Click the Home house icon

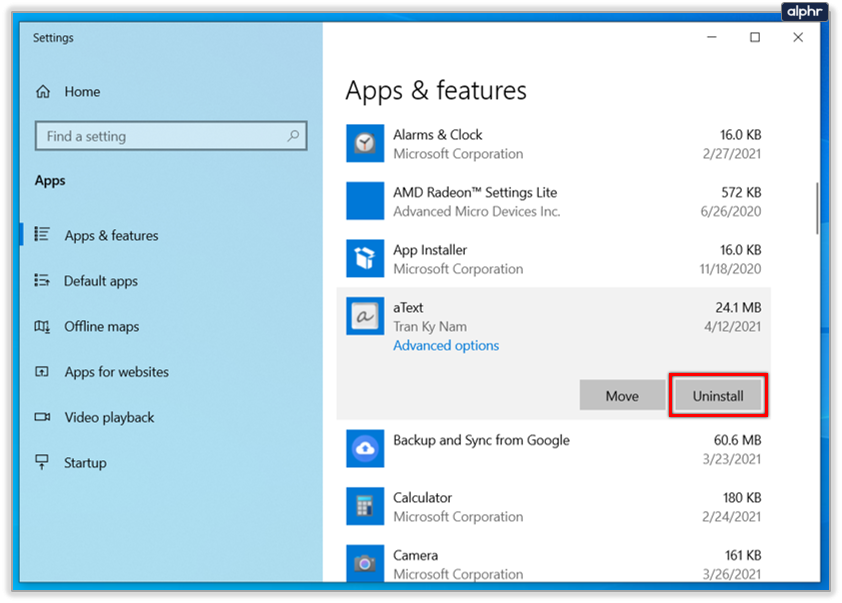pyautogui.click(x=43, y=92)
